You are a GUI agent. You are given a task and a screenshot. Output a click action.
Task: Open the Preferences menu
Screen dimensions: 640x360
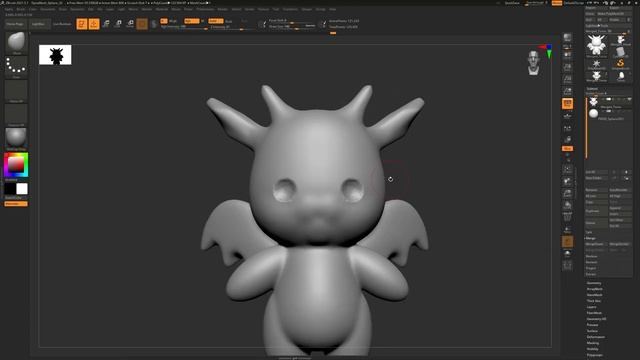pyautogui.click(x=205, y=9)
